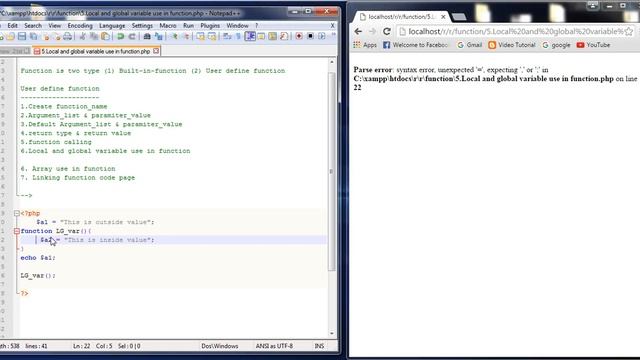Click the editor scrollbar down arrow
Screen dimensions: 640x360
point(331,333)
